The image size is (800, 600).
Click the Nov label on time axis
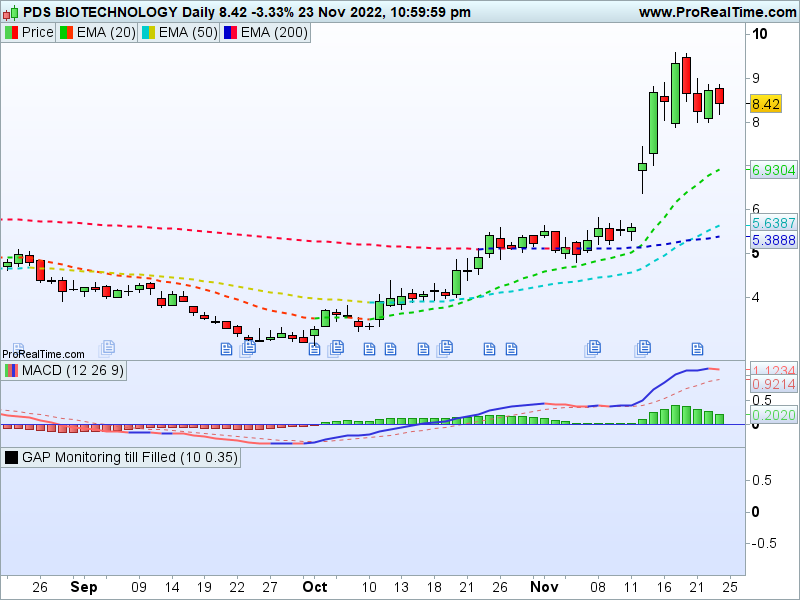click(x=544, y=587)
